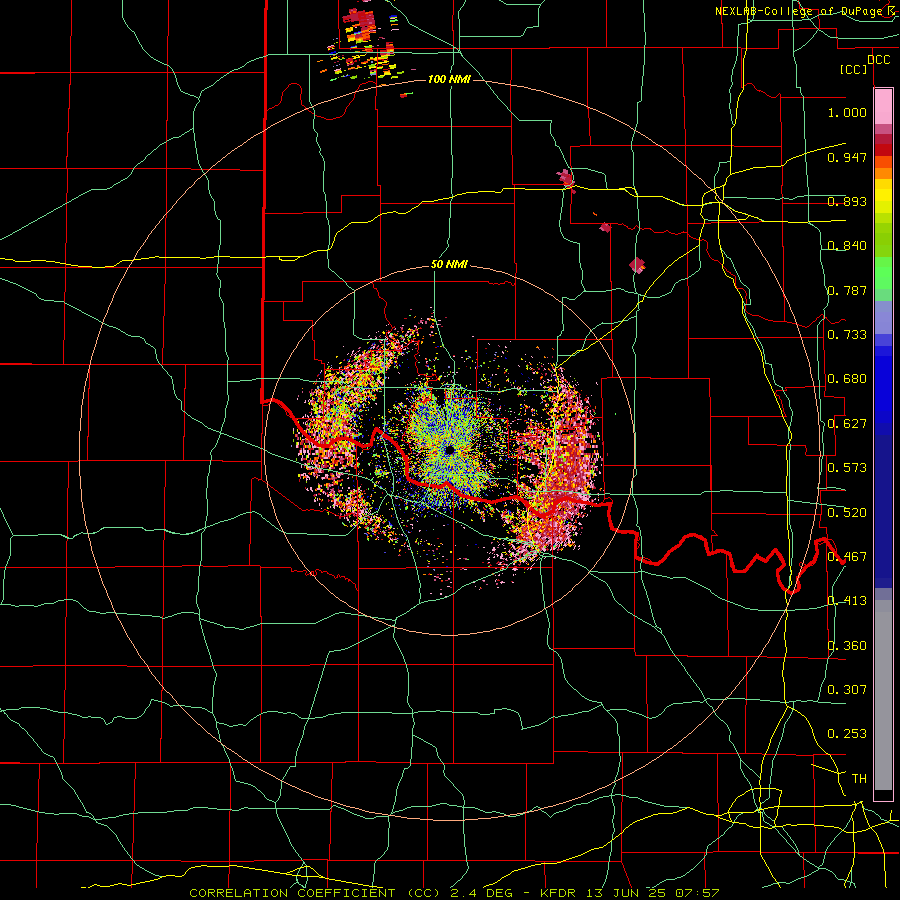Click the 50 NMI range ring label
Screen dimensions: 900x900
pos(449,265)
